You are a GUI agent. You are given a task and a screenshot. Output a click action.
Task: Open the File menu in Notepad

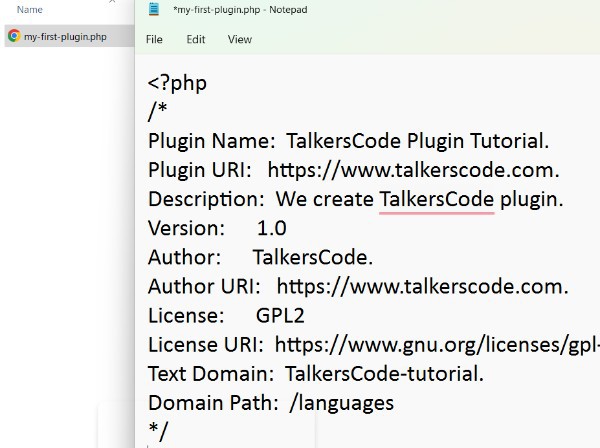click(154, 39)
